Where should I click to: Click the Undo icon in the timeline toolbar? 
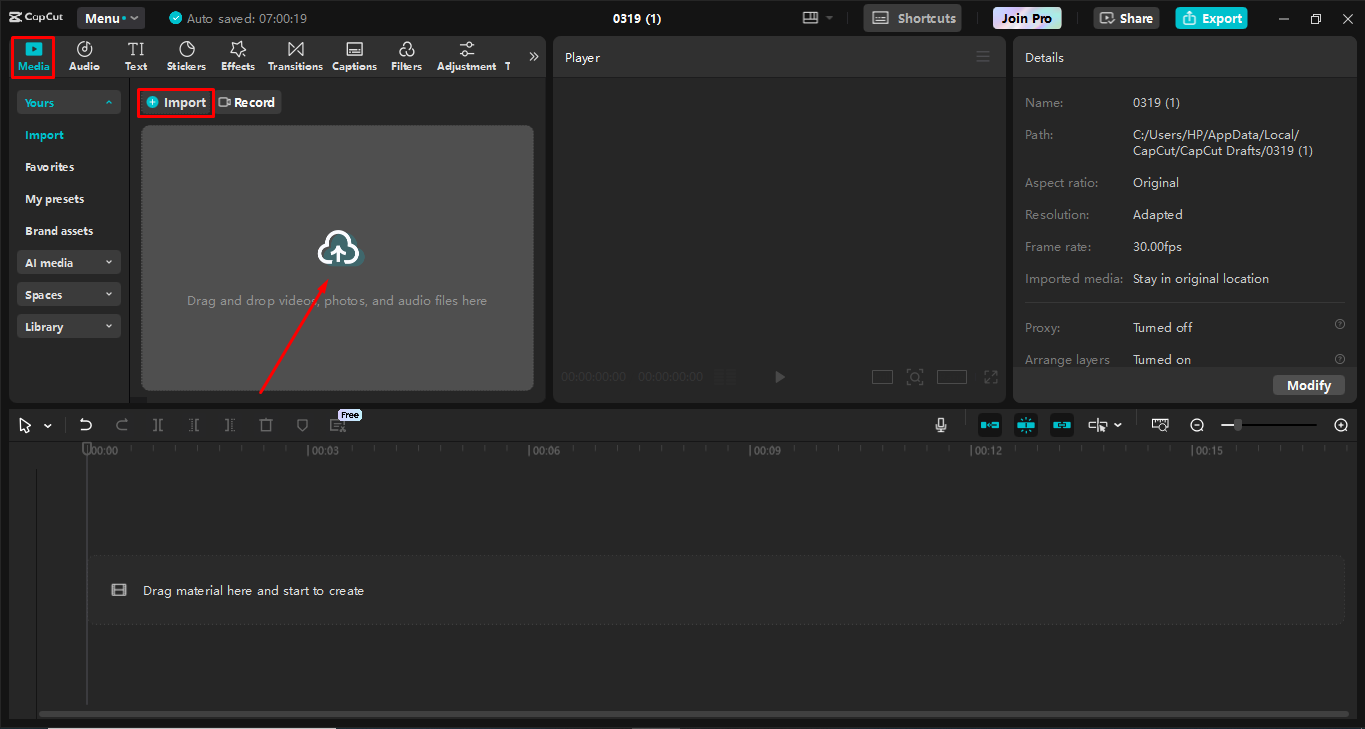click(85, 424)
